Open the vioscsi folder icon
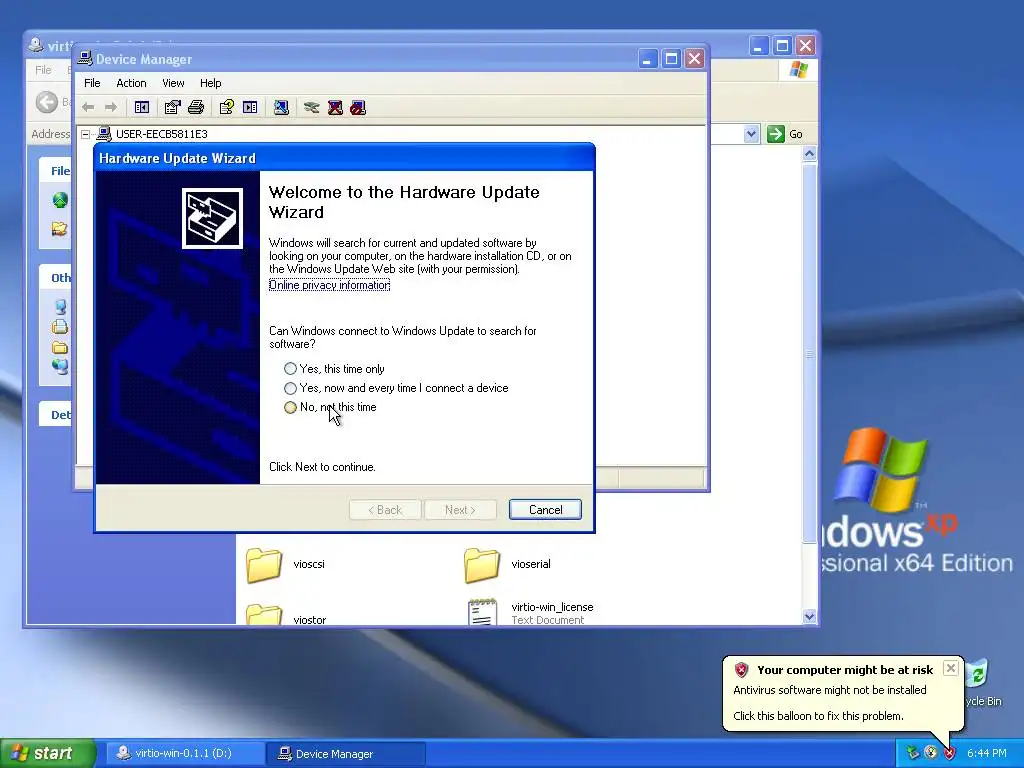The height and width of the screenshot is (768, 1024). 264,565
